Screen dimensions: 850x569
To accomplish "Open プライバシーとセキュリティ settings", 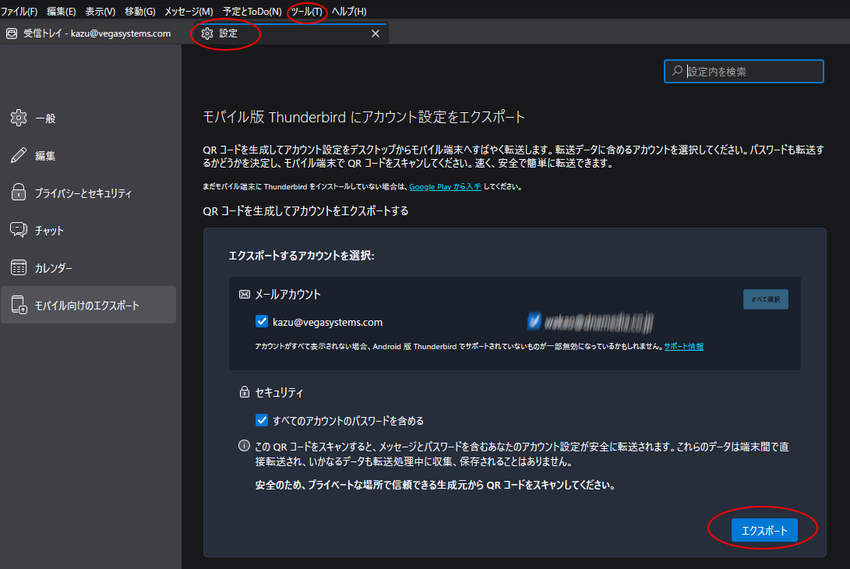I will coord(88,193).
